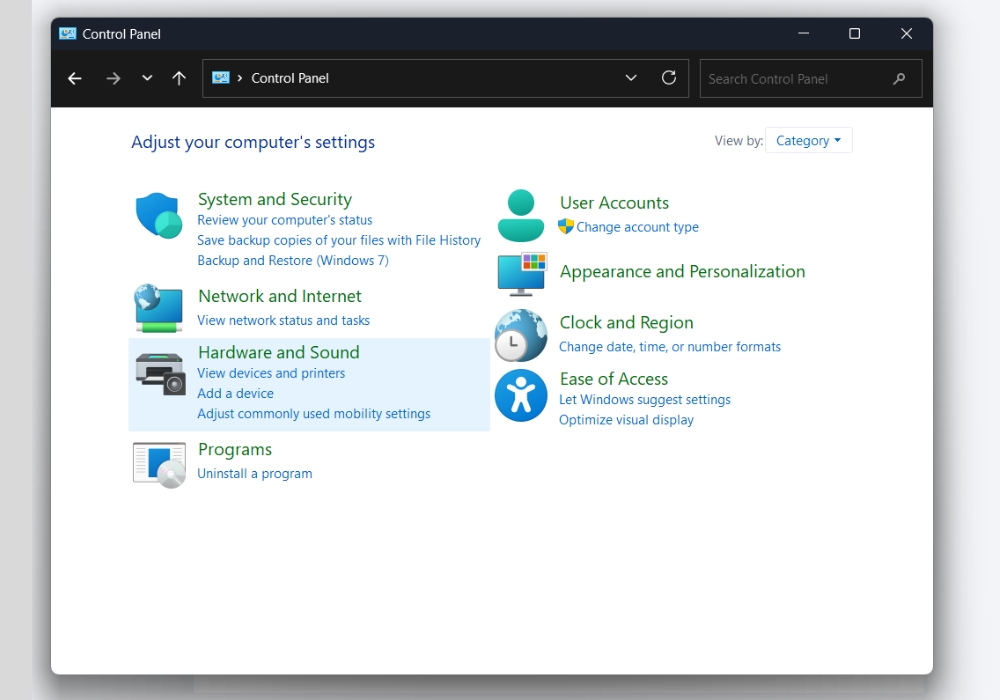Go forward with the forward arrow
Image resolution: width=1000 pixels, height=700 pixels.
click(113, 78)
